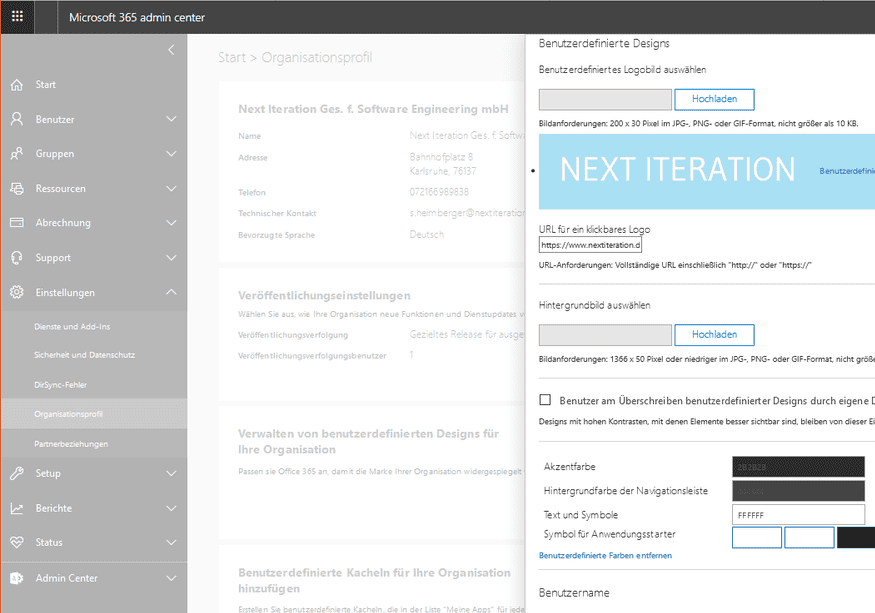Expand the Berichte chevron
This screenshot has width=875, height=613.
click(171, 508)
